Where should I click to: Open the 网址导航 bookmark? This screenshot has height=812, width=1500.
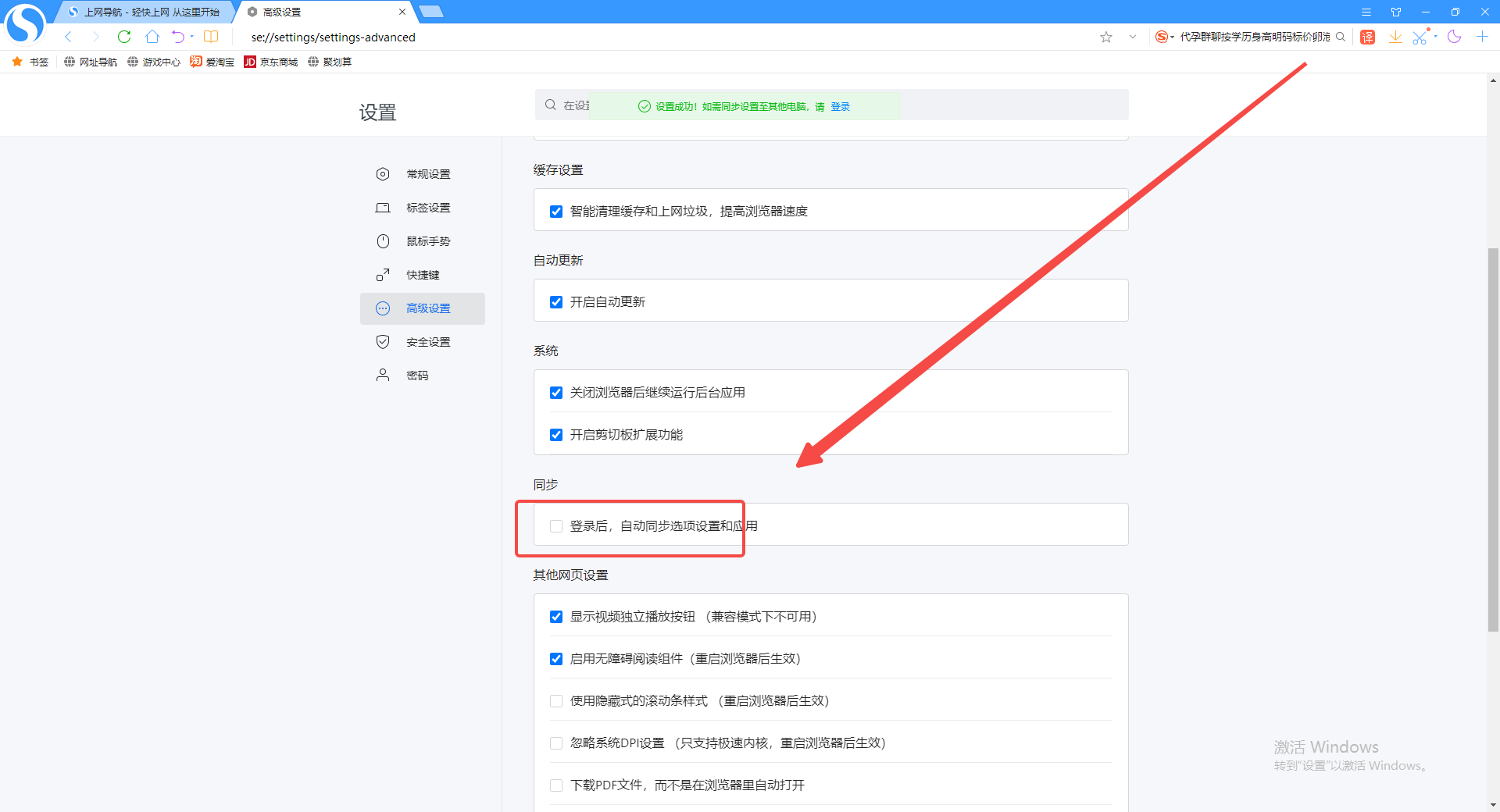point(91,62)
